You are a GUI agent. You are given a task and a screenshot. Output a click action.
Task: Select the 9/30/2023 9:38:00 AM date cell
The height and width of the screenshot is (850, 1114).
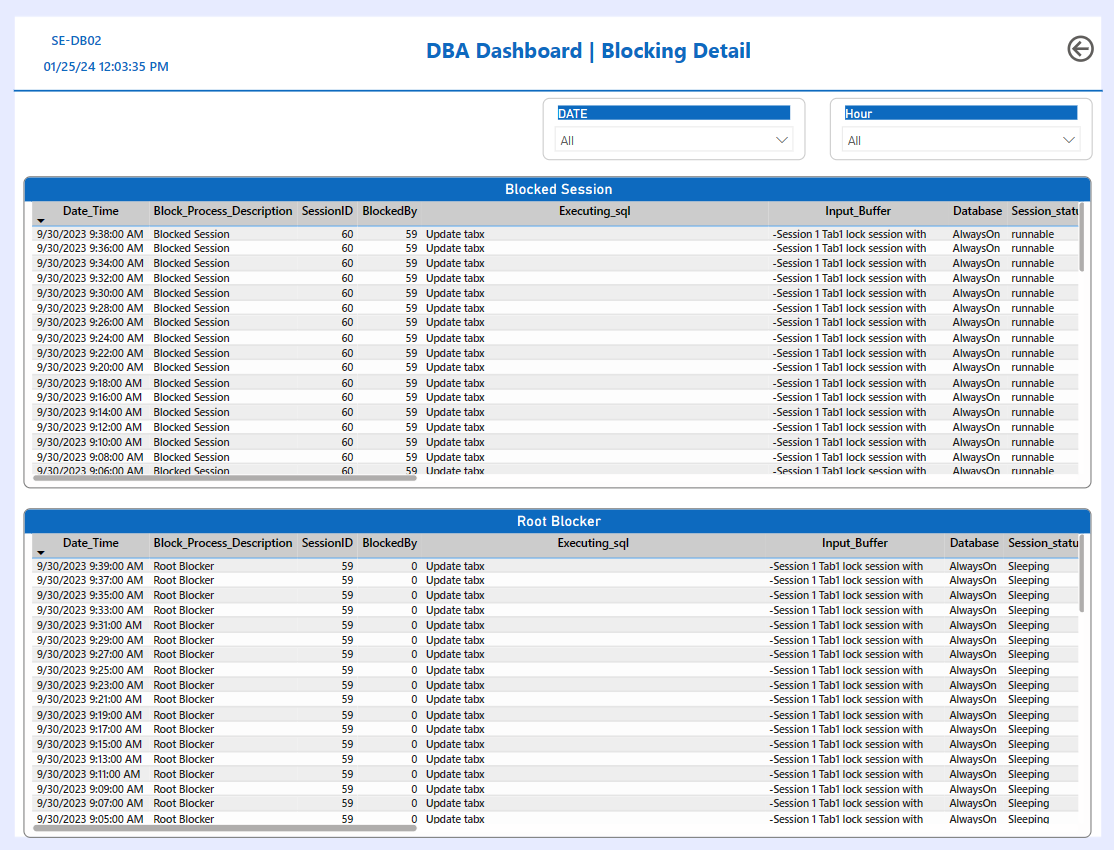coord(90,234)
